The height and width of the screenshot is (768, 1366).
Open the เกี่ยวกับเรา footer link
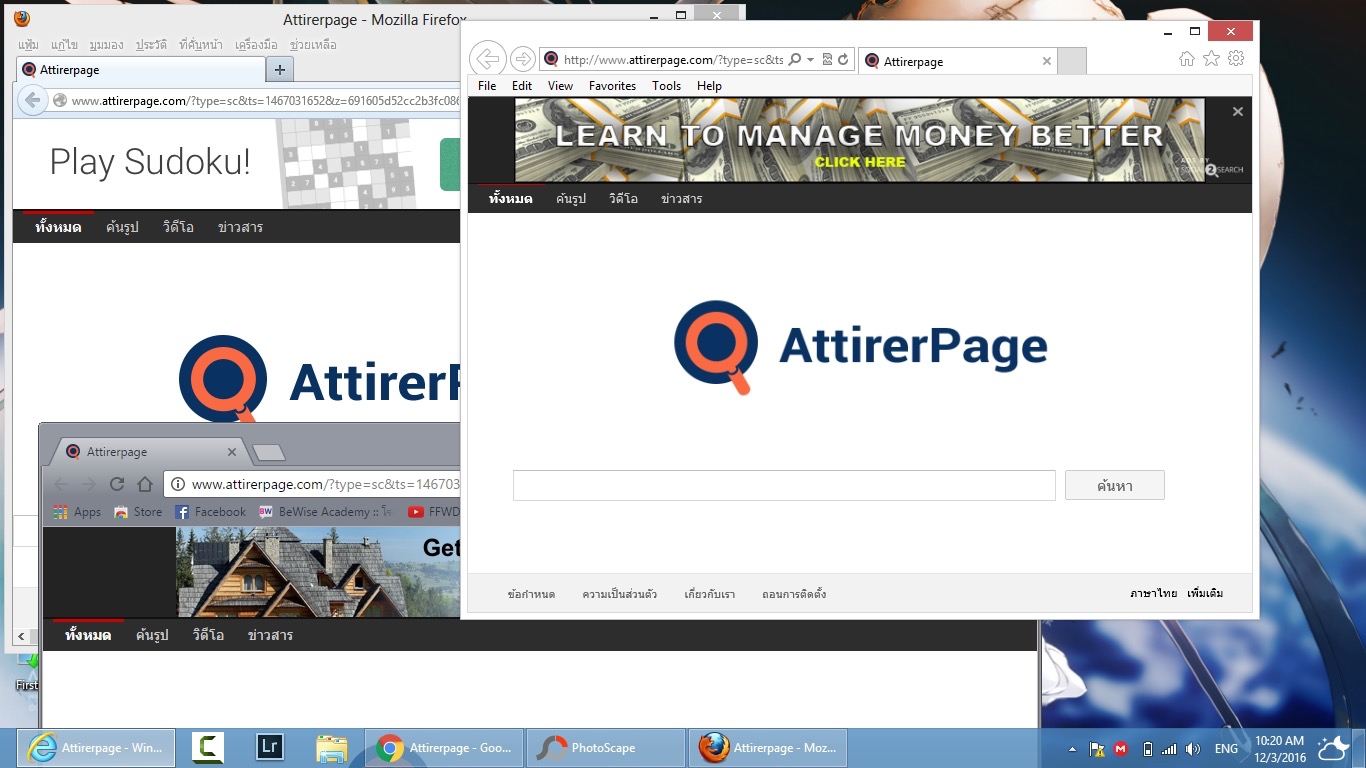[710, 594]
